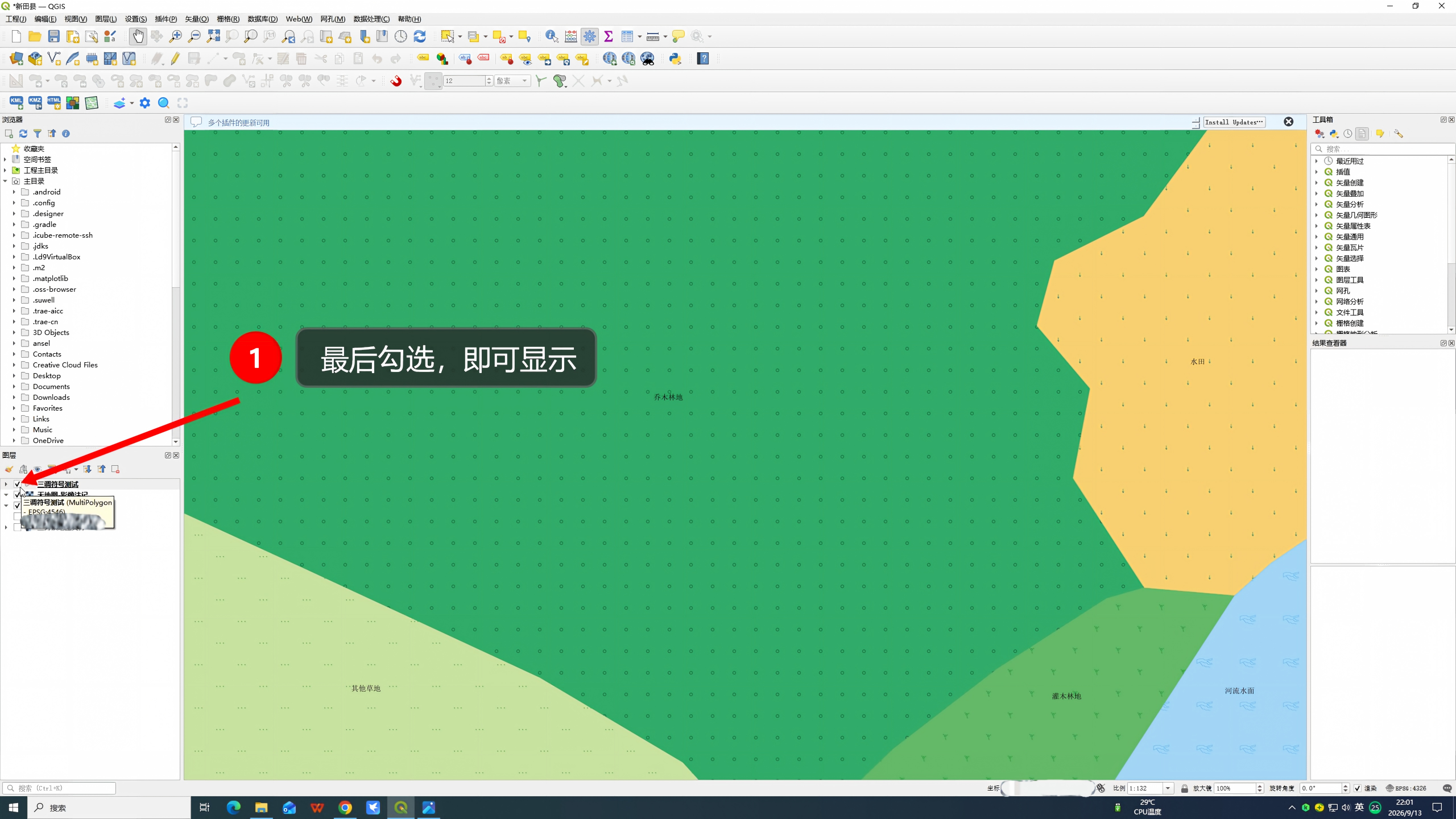This screenshot has width=1456, height=819.
Task: Remove selected layer icon in Layers panel
Action: (x=115, y=469)
